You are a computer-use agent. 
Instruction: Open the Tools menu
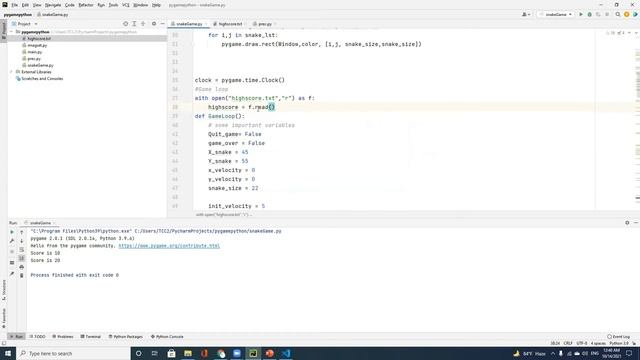pos(113,5)
